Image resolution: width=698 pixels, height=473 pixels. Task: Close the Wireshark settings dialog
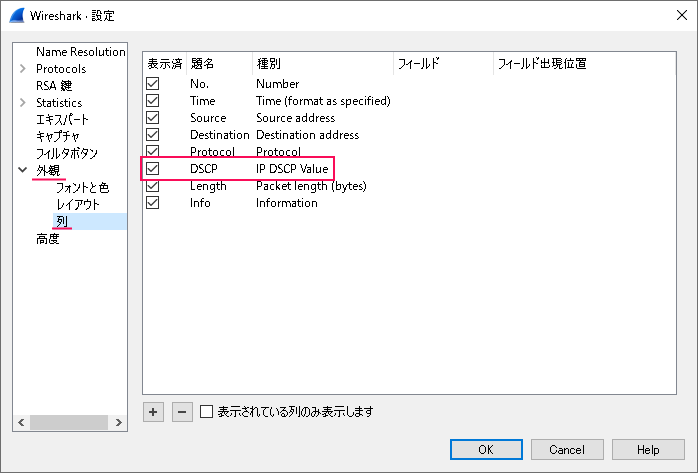[682, 15]
